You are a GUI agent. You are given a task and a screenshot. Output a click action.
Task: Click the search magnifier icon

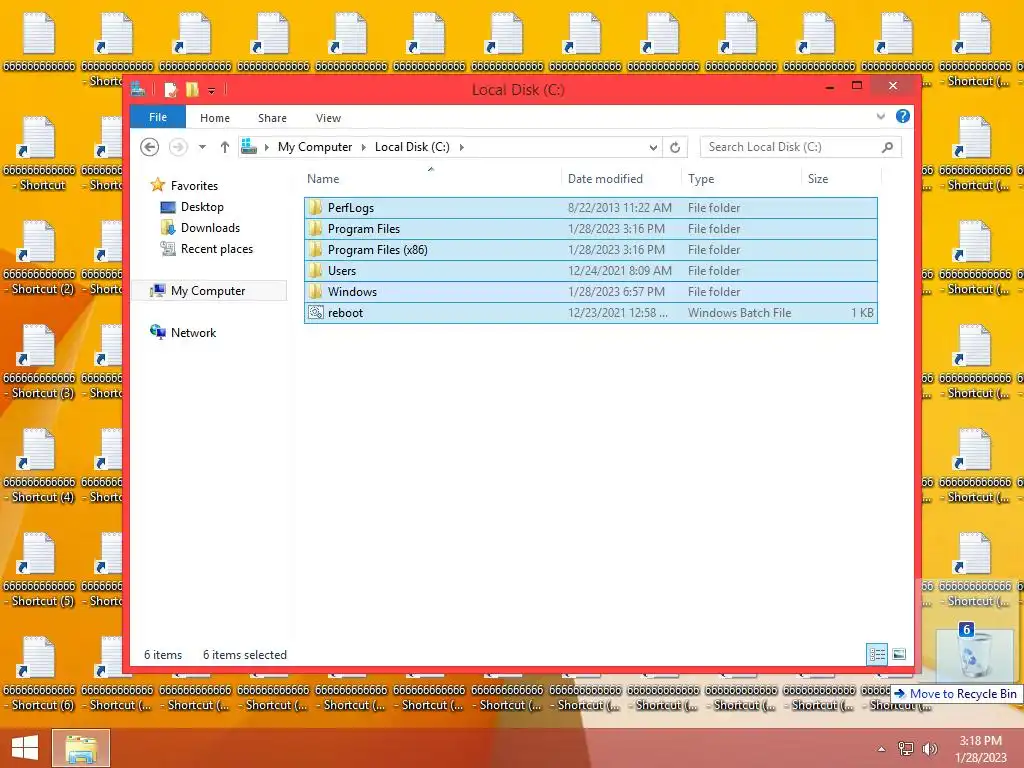[887, 147]
